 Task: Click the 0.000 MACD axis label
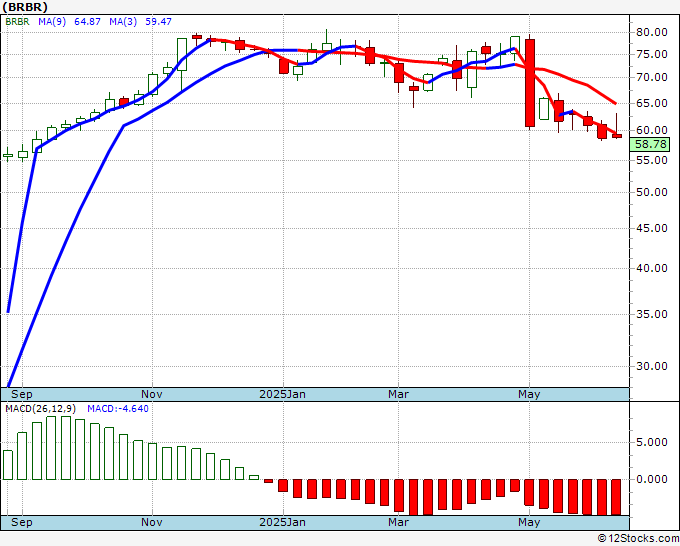pyautogui.click(x=651, y=479)
